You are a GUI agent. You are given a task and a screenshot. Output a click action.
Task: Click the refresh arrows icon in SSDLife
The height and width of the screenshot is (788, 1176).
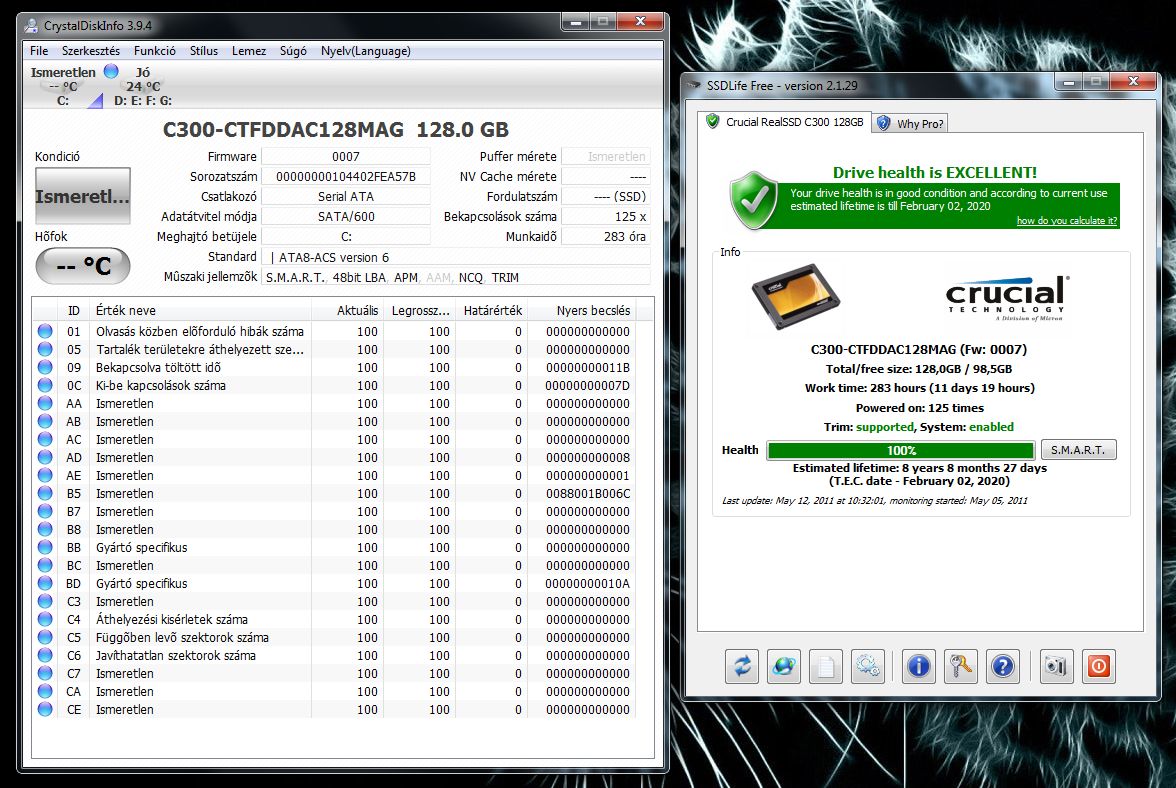click(742, 666)
